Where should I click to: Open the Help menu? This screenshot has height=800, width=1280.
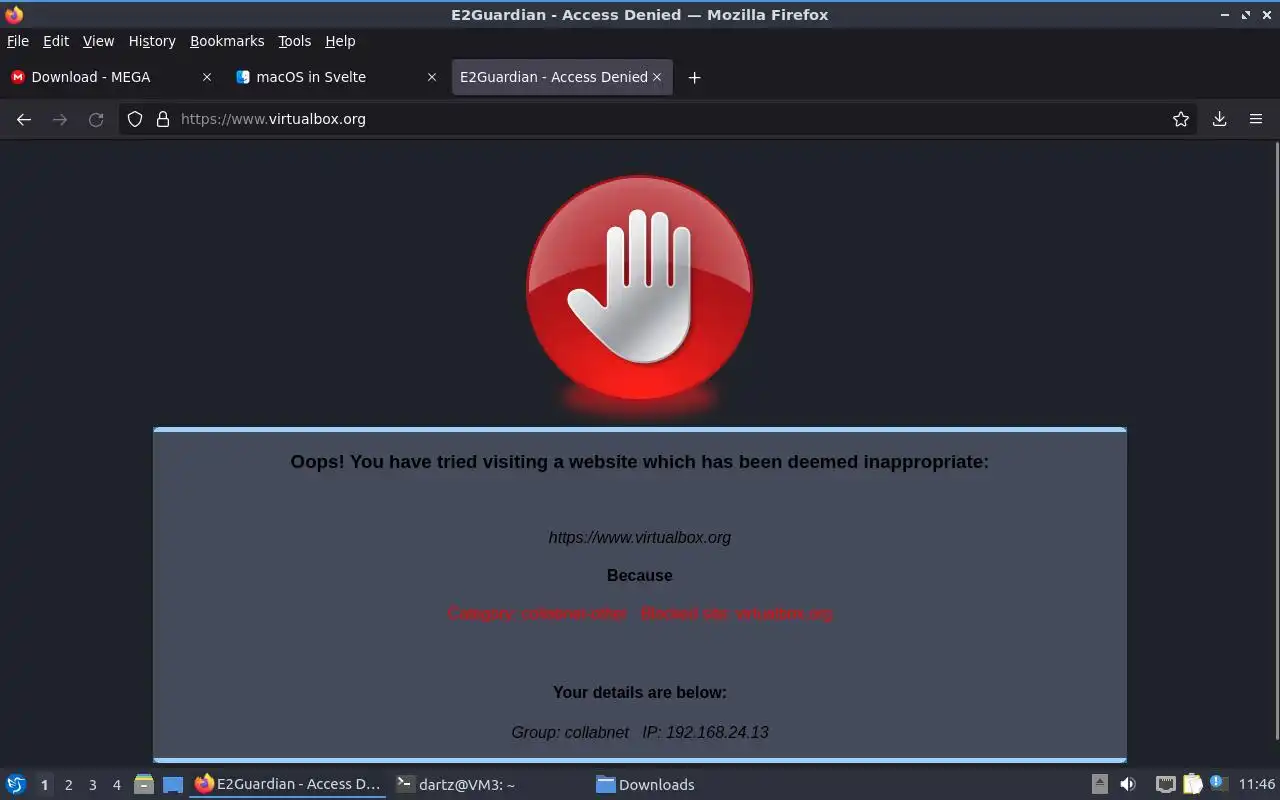point(340,41)
